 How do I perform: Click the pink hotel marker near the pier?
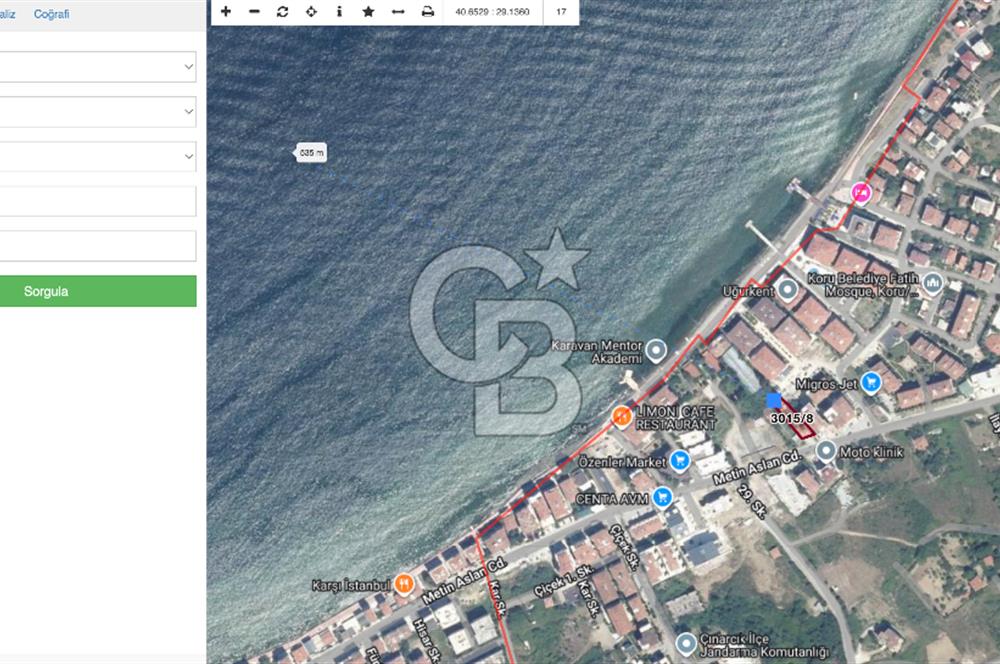[x=861, y=192]
